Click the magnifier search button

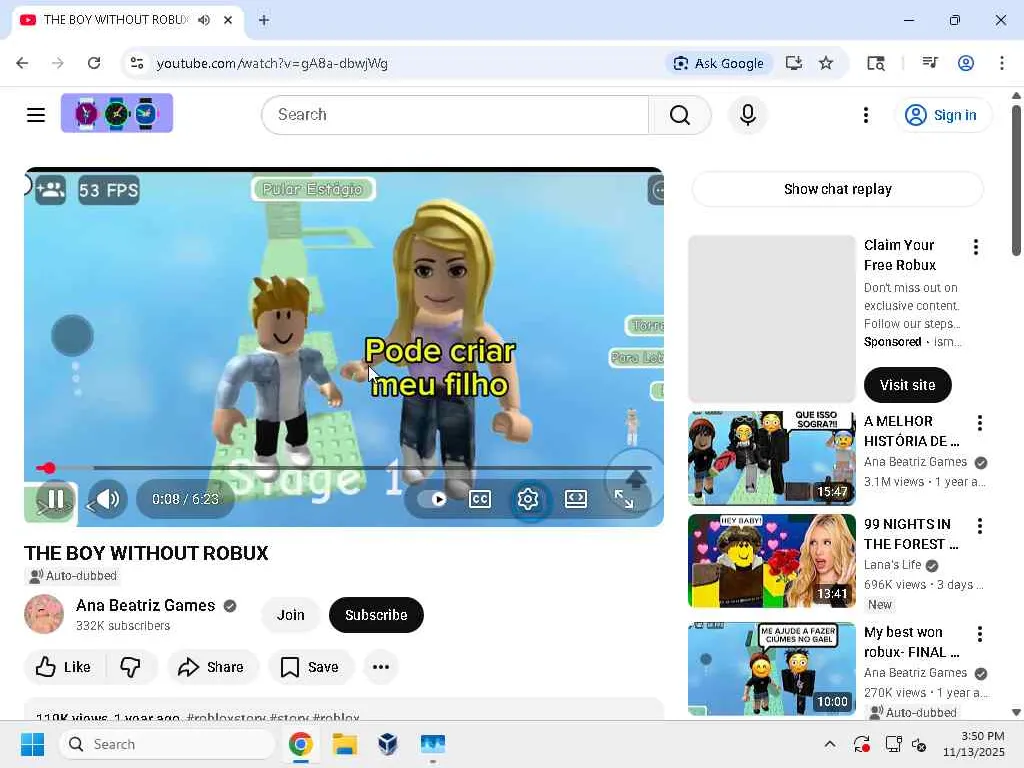[680, 115]
